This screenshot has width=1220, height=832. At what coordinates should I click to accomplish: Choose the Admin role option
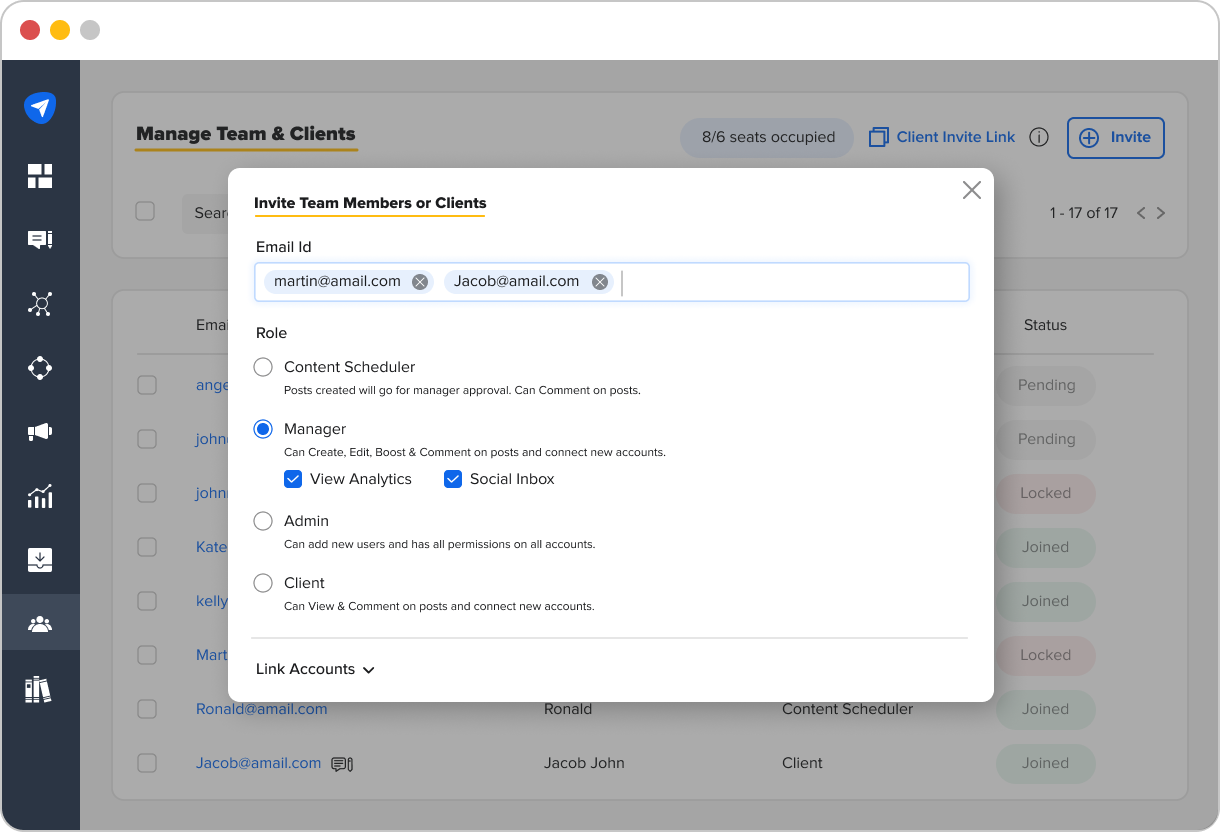pyautogui.click(x=262, y=520)
